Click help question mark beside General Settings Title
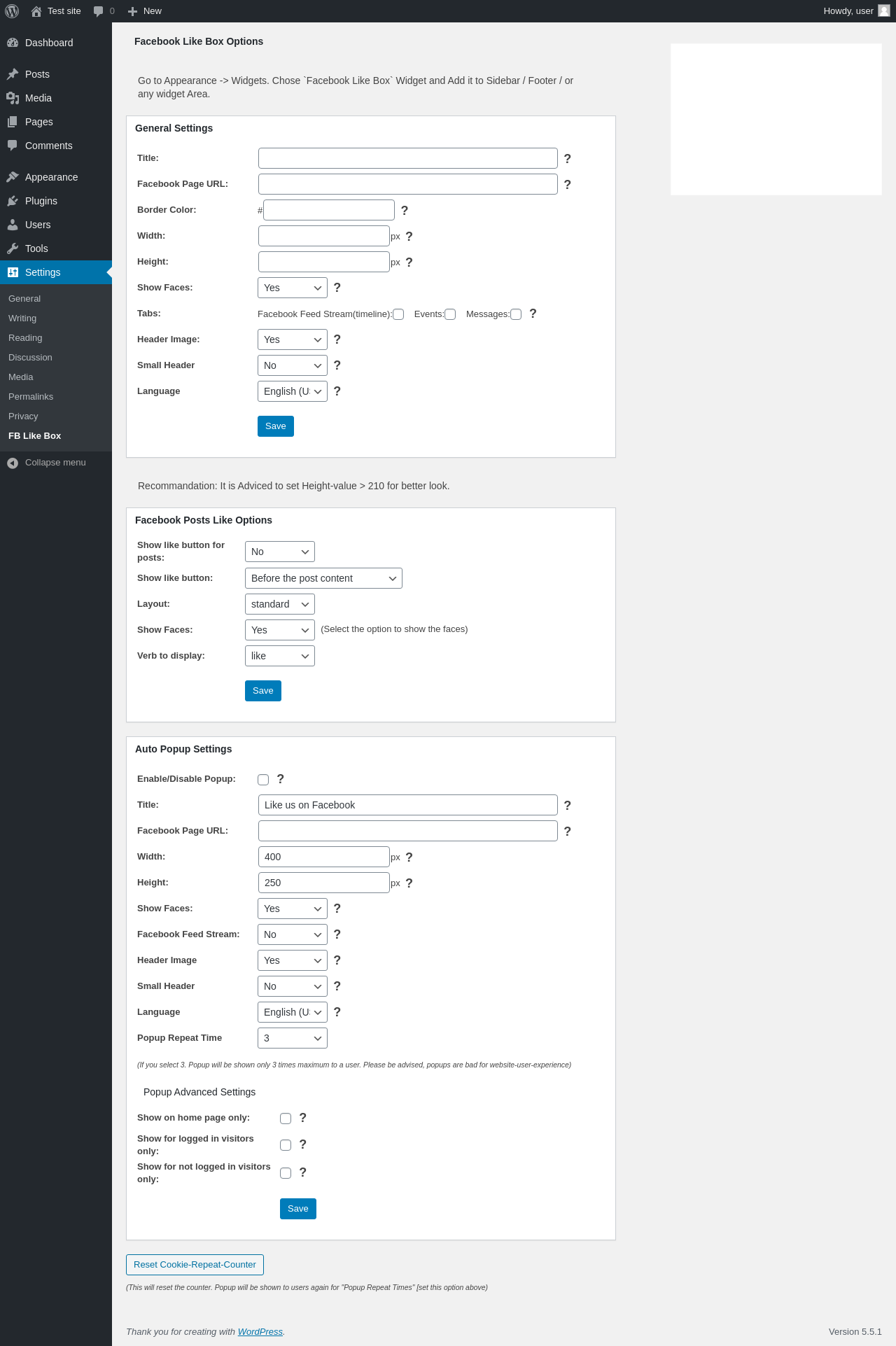This screenshot has height=1346, width=896. pos(568,159)
